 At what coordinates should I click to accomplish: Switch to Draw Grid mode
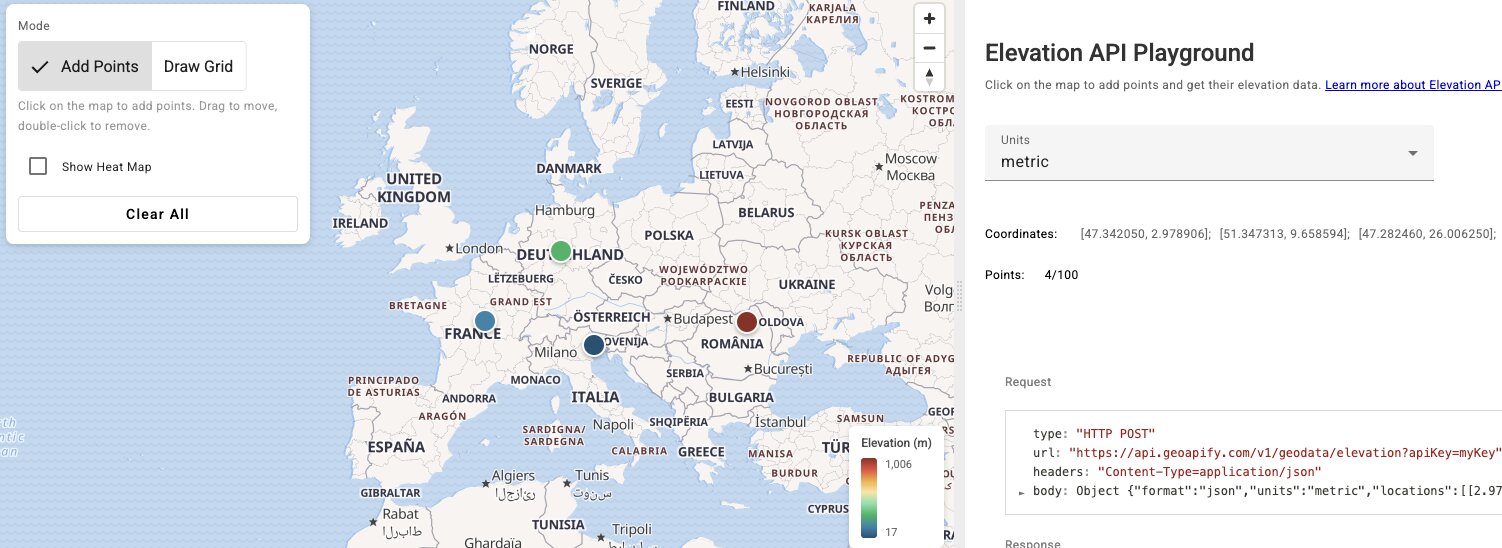coord(198,67)
